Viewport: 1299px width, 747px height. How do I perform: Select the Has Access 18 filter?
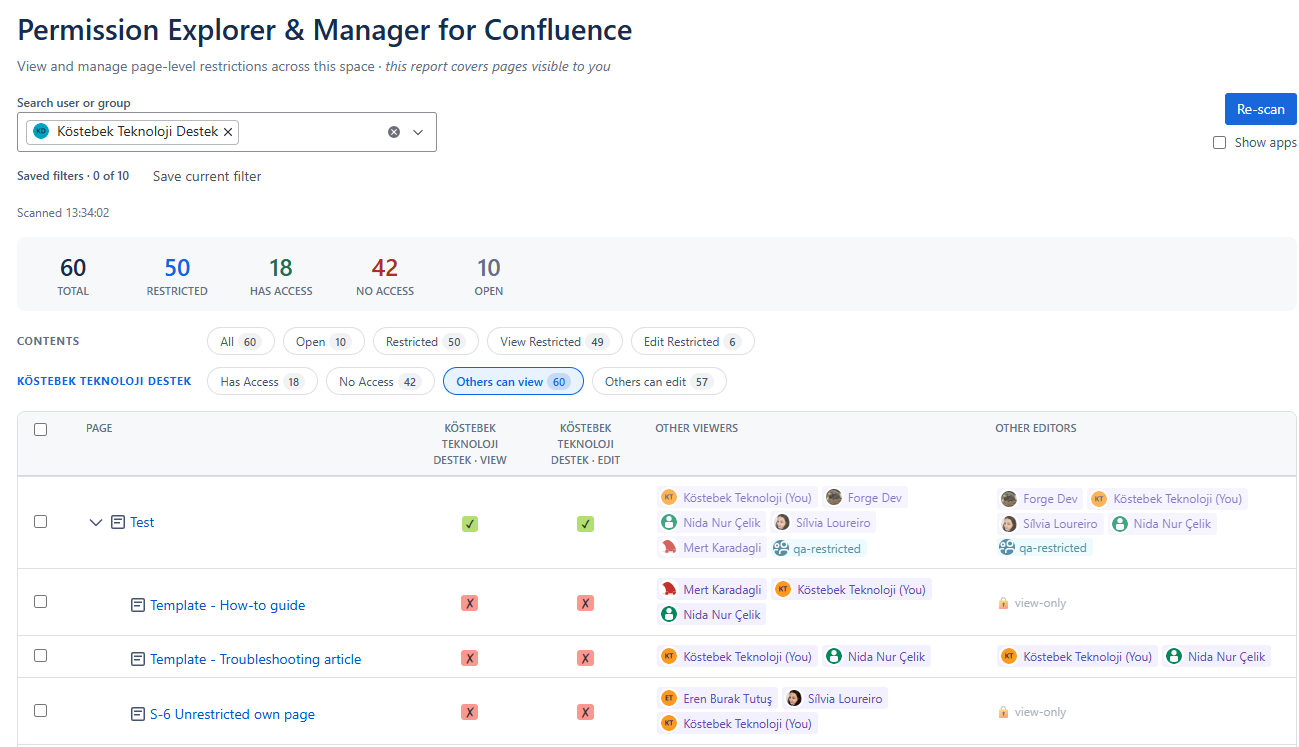click(262, 382)
